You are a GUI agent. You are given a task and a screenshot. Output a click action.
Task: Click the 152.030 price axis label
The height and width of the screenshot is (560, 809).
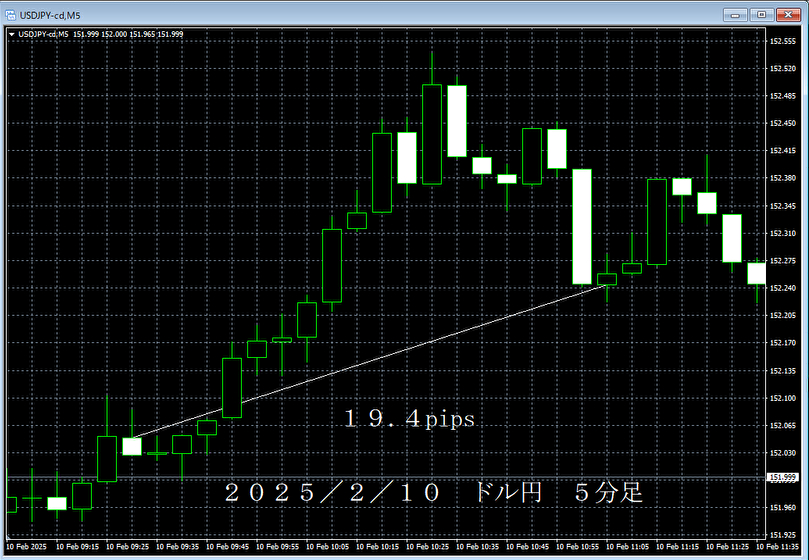(x=783, y=453)
